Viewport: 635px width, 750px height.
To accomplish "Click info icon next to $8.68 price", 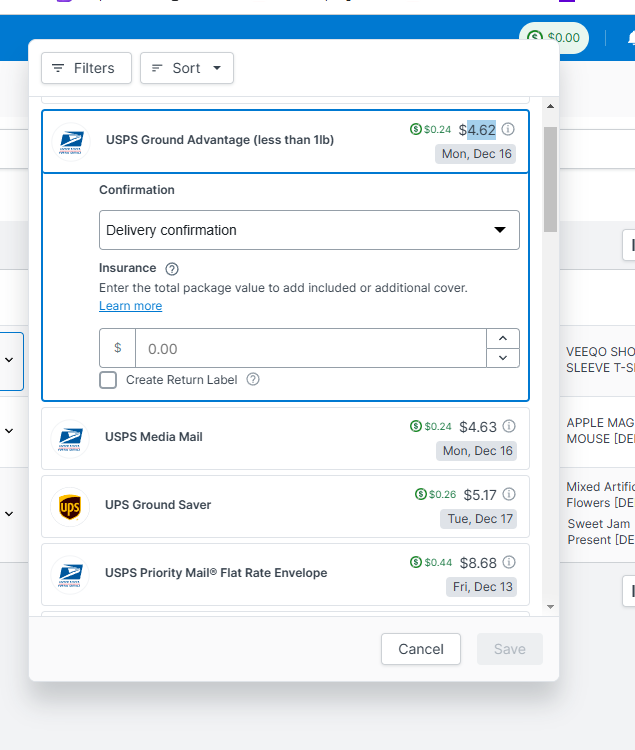I will [x=509, y=562].
